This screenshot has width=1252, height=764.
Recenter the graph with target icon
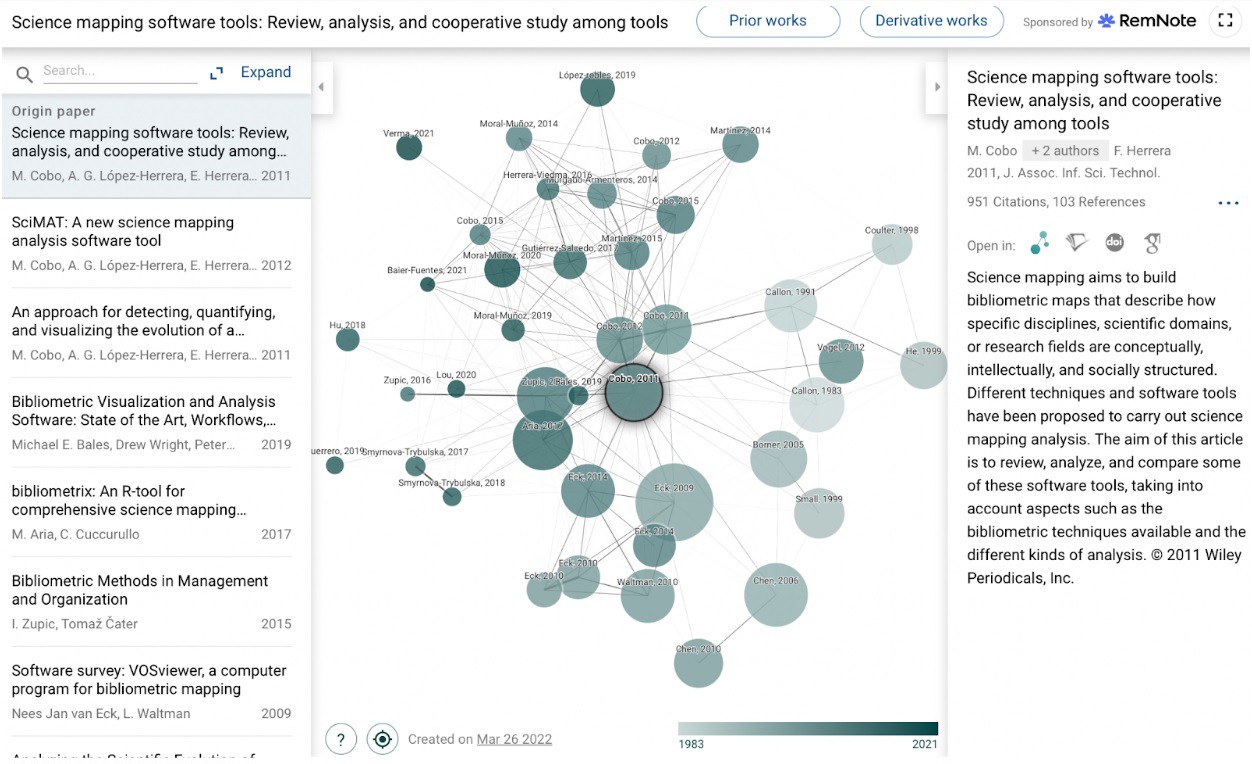(x=382, y=739)
